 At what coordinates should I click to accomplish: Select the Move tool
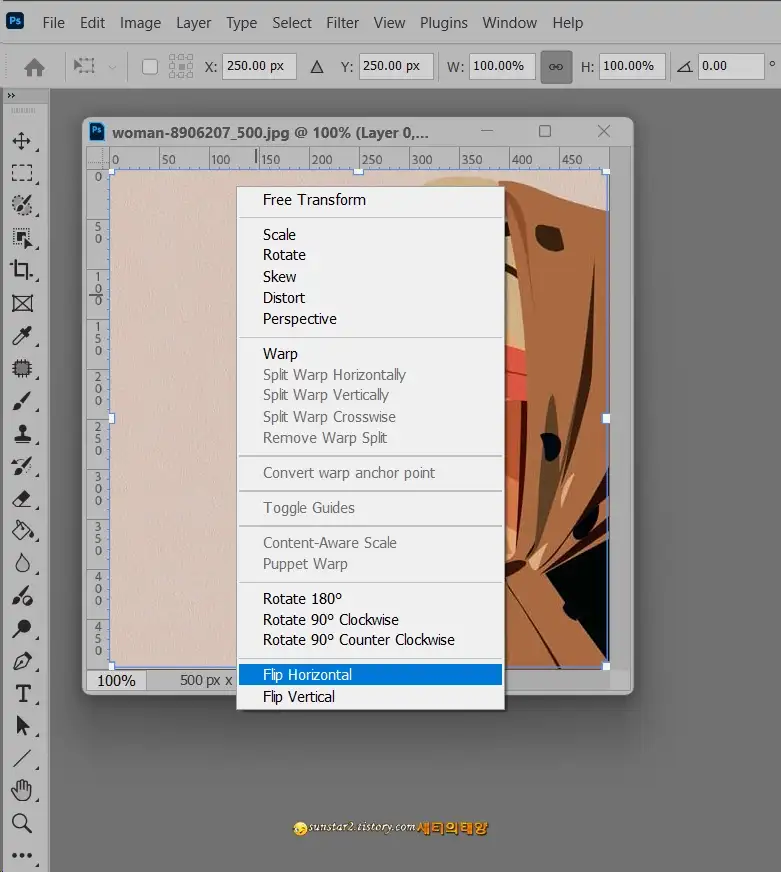click(x=22, y=141)
